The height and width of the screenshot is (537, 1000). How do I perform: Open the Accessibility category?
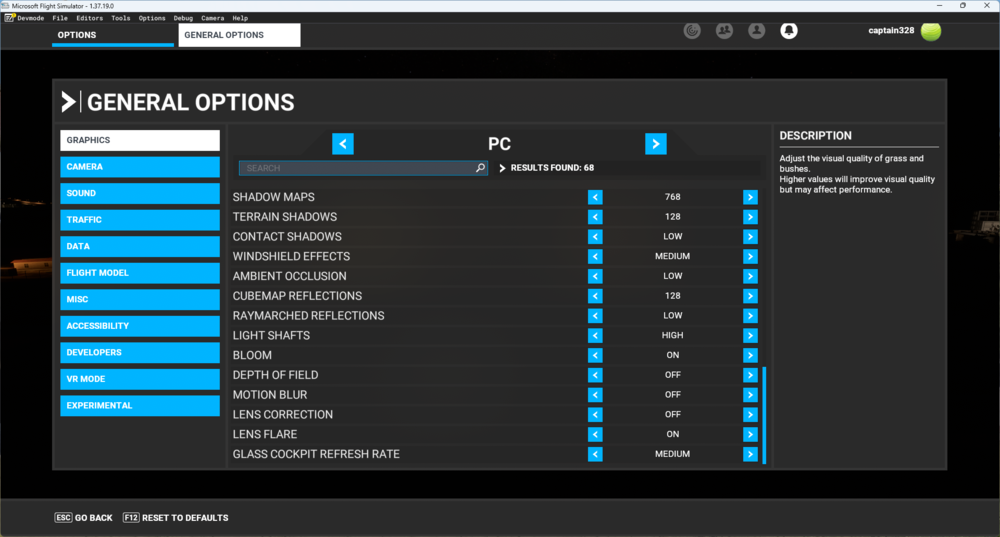(140, 326)
